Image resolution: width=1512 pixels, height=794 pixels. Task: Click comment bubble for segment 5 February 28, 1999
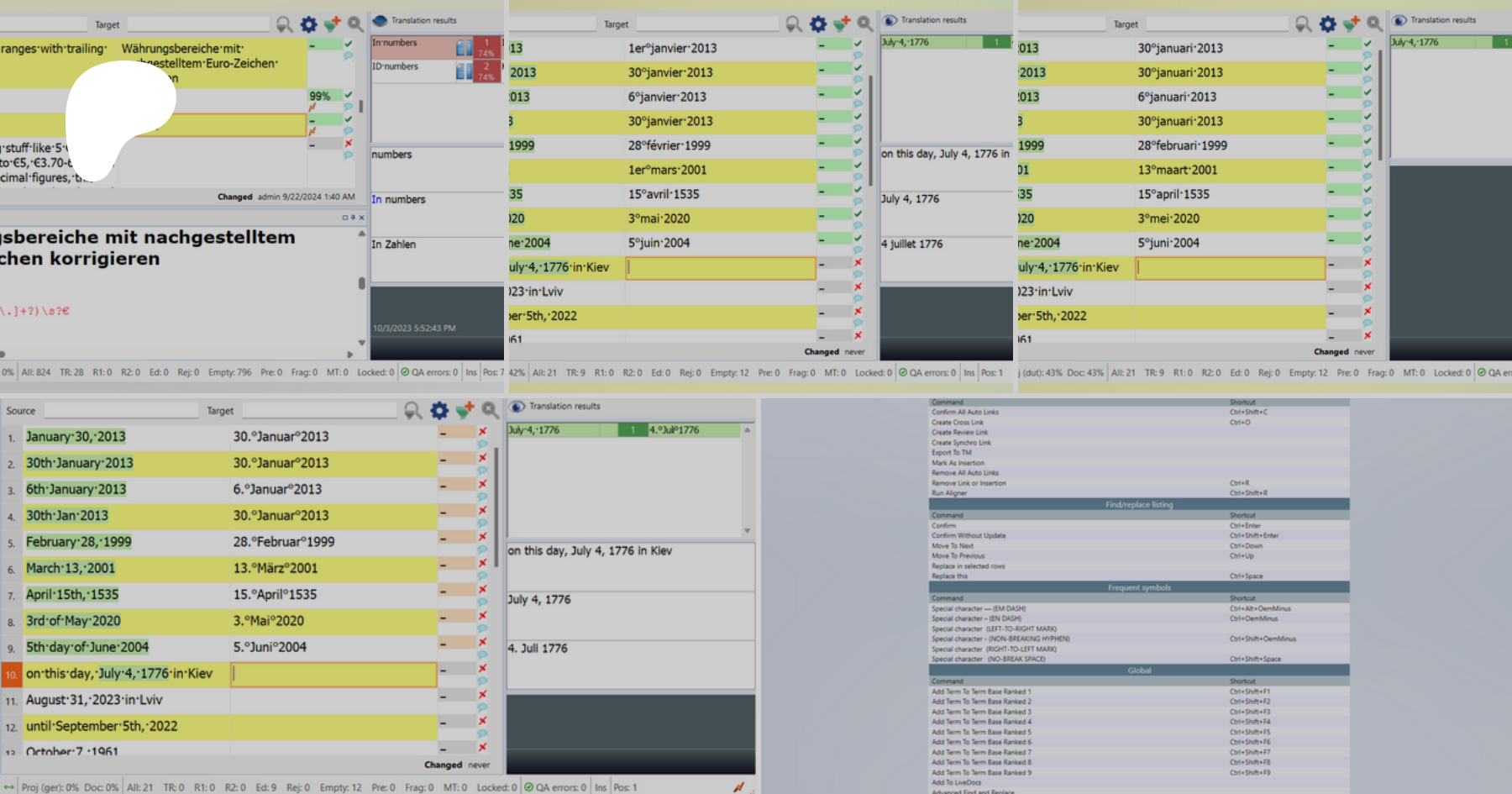tap(482, 549)
